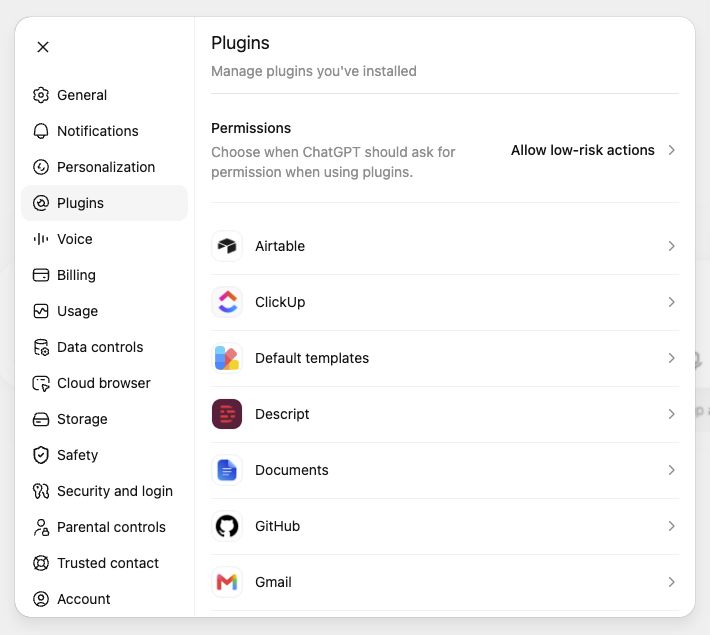
Task: Expand permissions chevron beside Allow low-risk actions
Action: tap(672, 150)
